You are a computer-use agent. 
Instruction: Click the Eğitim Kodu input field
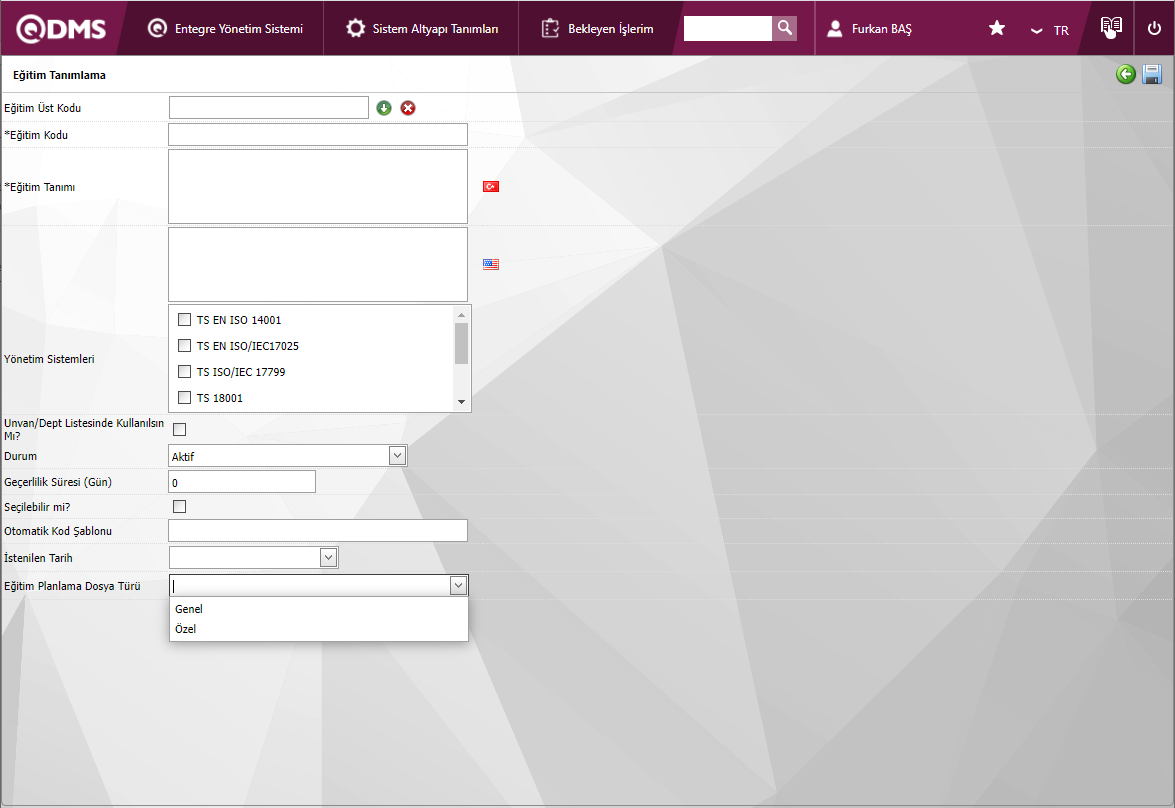tap(318, 134)
